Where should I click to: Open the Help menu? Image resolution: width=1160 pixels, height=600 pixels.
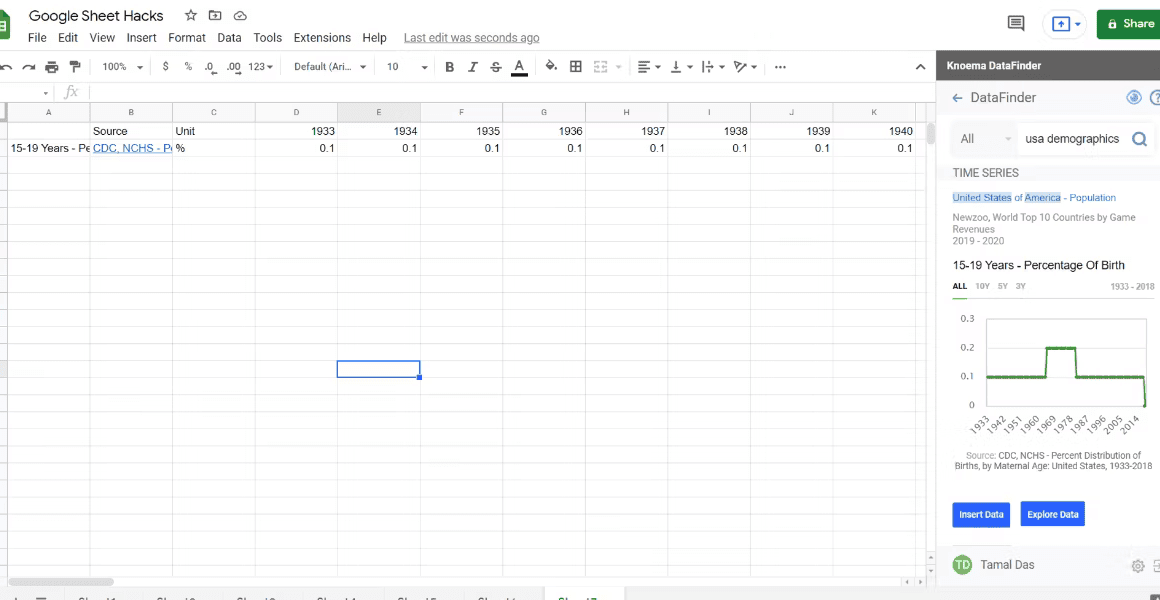pyautogui.click(x=374, y=38)
